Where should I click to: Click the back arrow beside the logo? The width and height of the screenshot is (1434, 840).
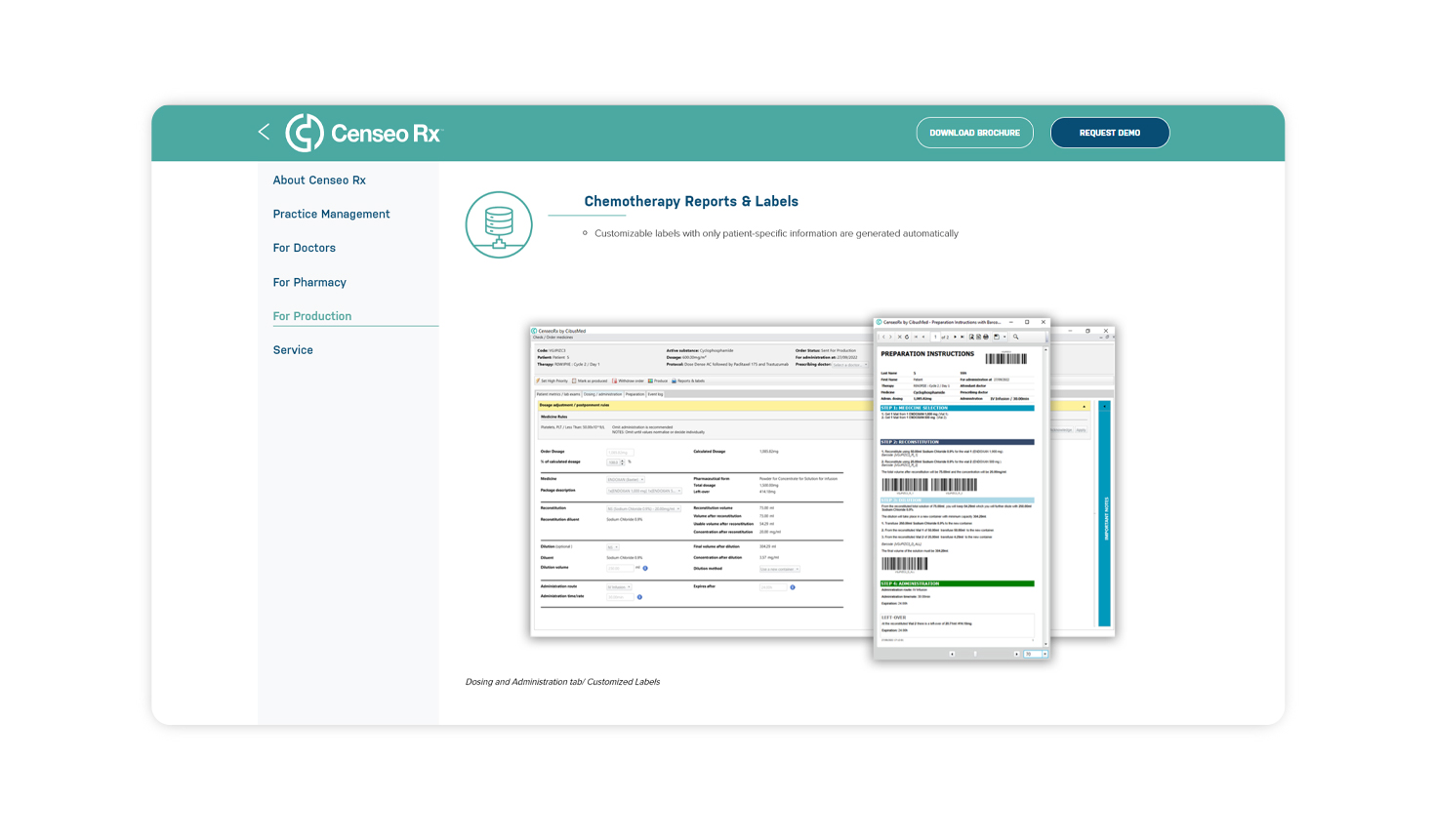pos(264,132)
